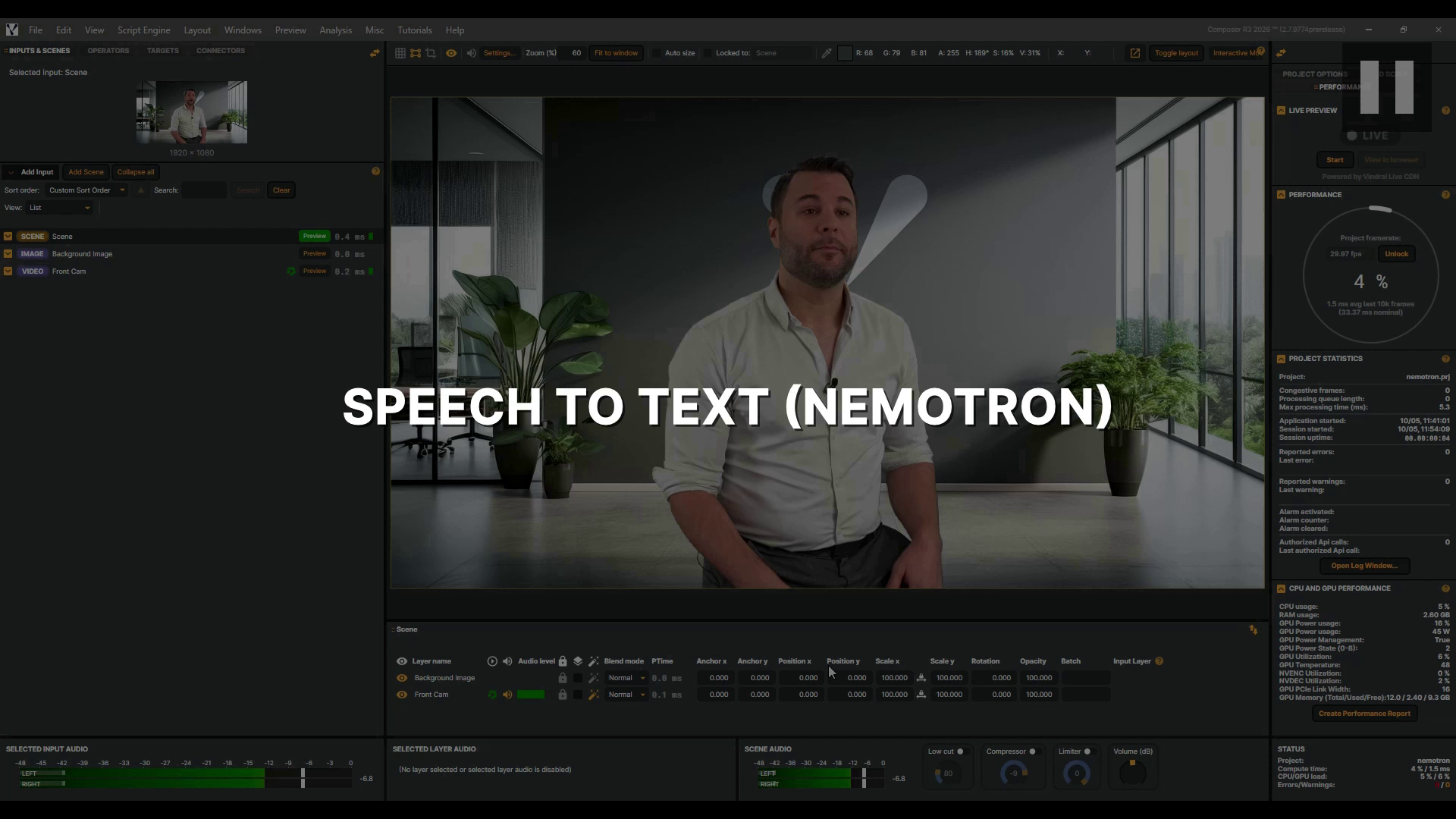
Task: Open the Script Engine menu
Action: pos(143,30)
